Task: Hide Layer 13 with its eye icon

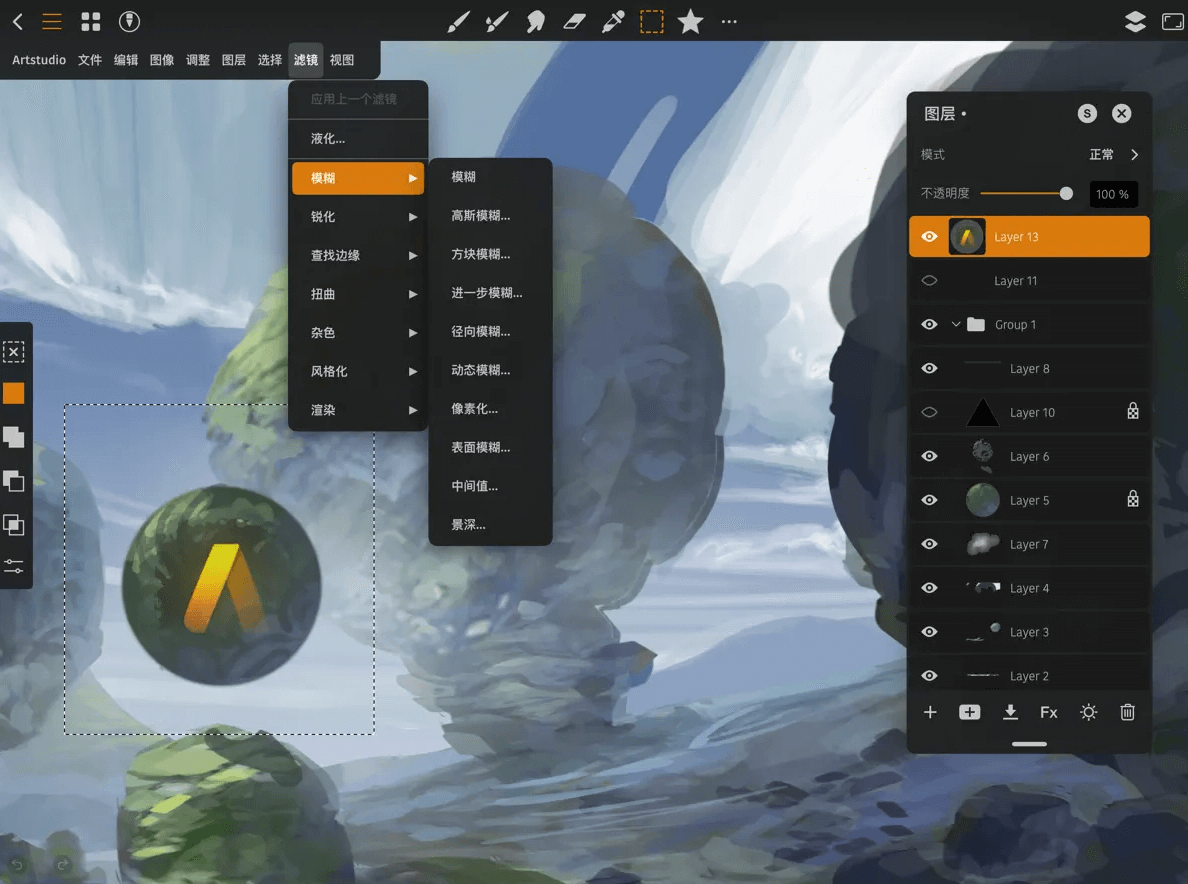Action: pos(930,236)
